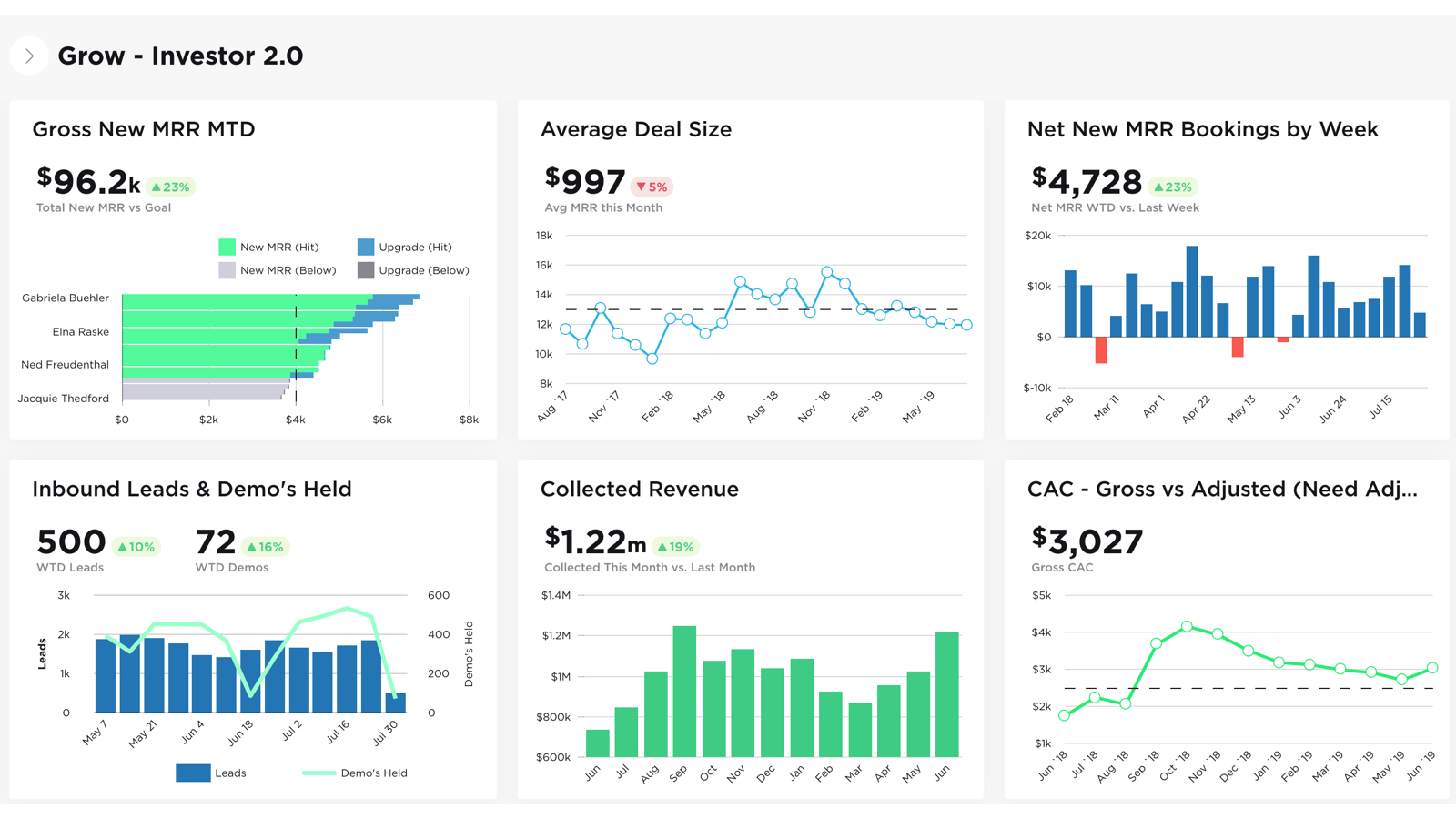
Task: Click the 16% up badge next to WTD Demos
Action: (266, 547)
